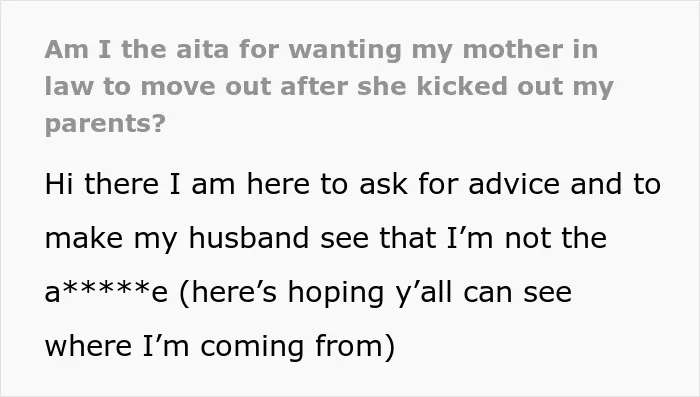Select the word "make" starting the second body line
Viewport: 700px width, 397px height.
coord(84,238)
